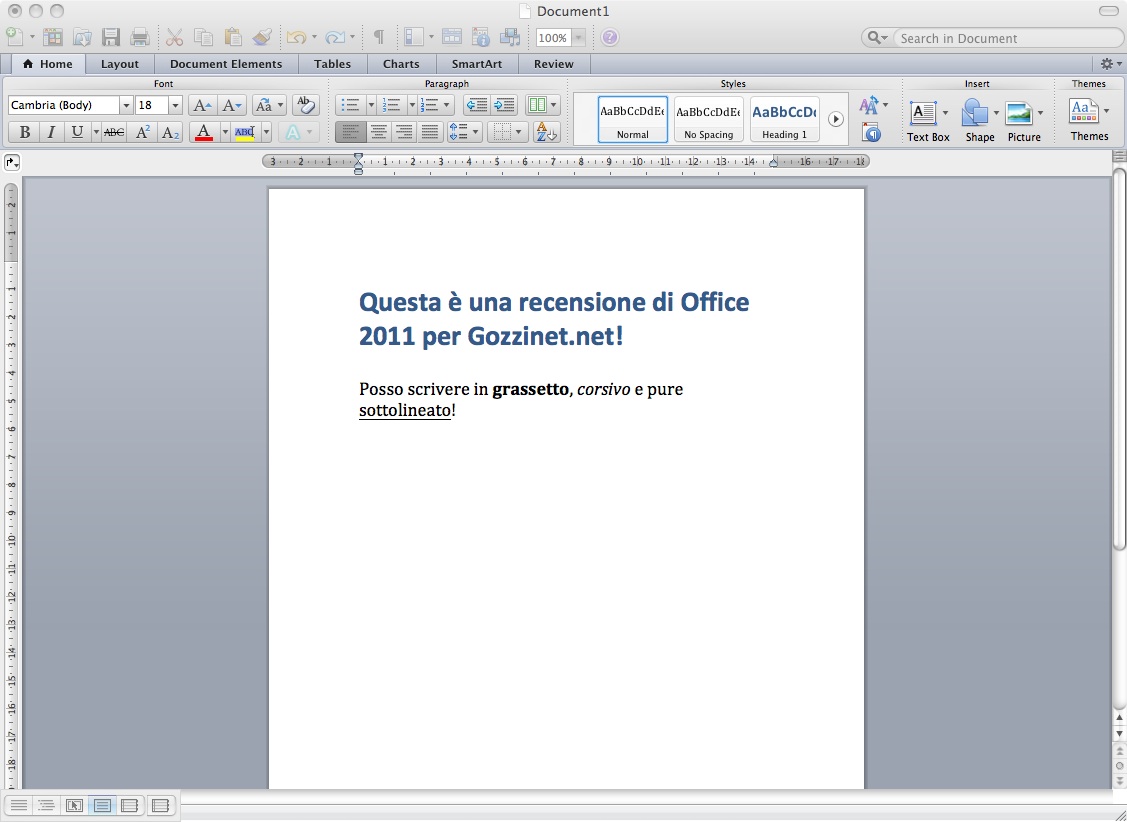Screen dimensions: 1127x822
Task: Open the font name dropdown (Cambria)
Action: coord(126,106)
